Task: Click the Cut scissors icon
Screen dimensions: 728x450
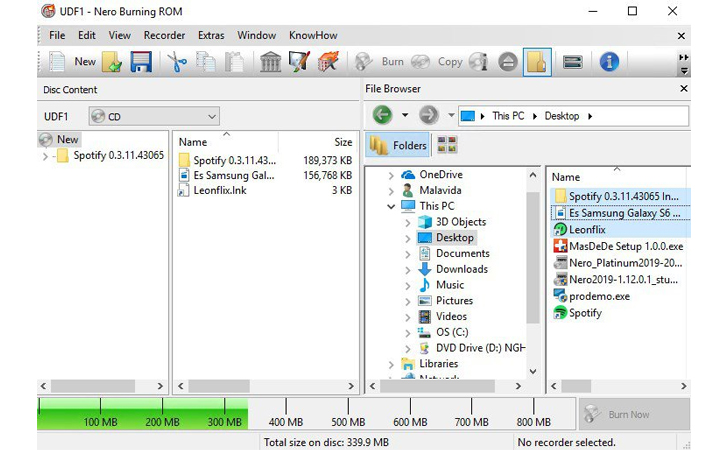Action: click(x=177, y=62)
